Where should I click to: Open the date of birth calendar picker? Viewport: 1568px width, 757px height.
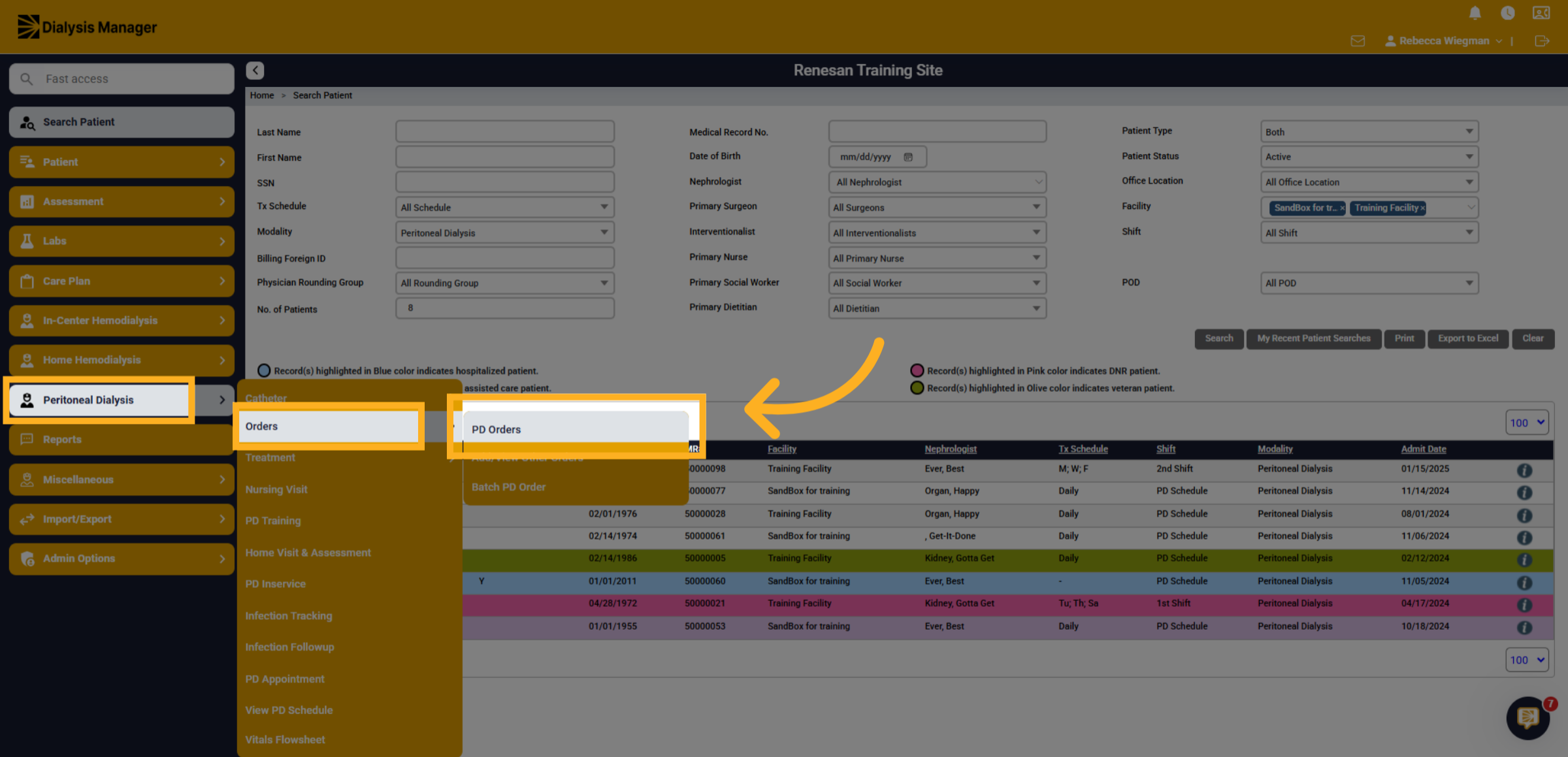point(908,157)
